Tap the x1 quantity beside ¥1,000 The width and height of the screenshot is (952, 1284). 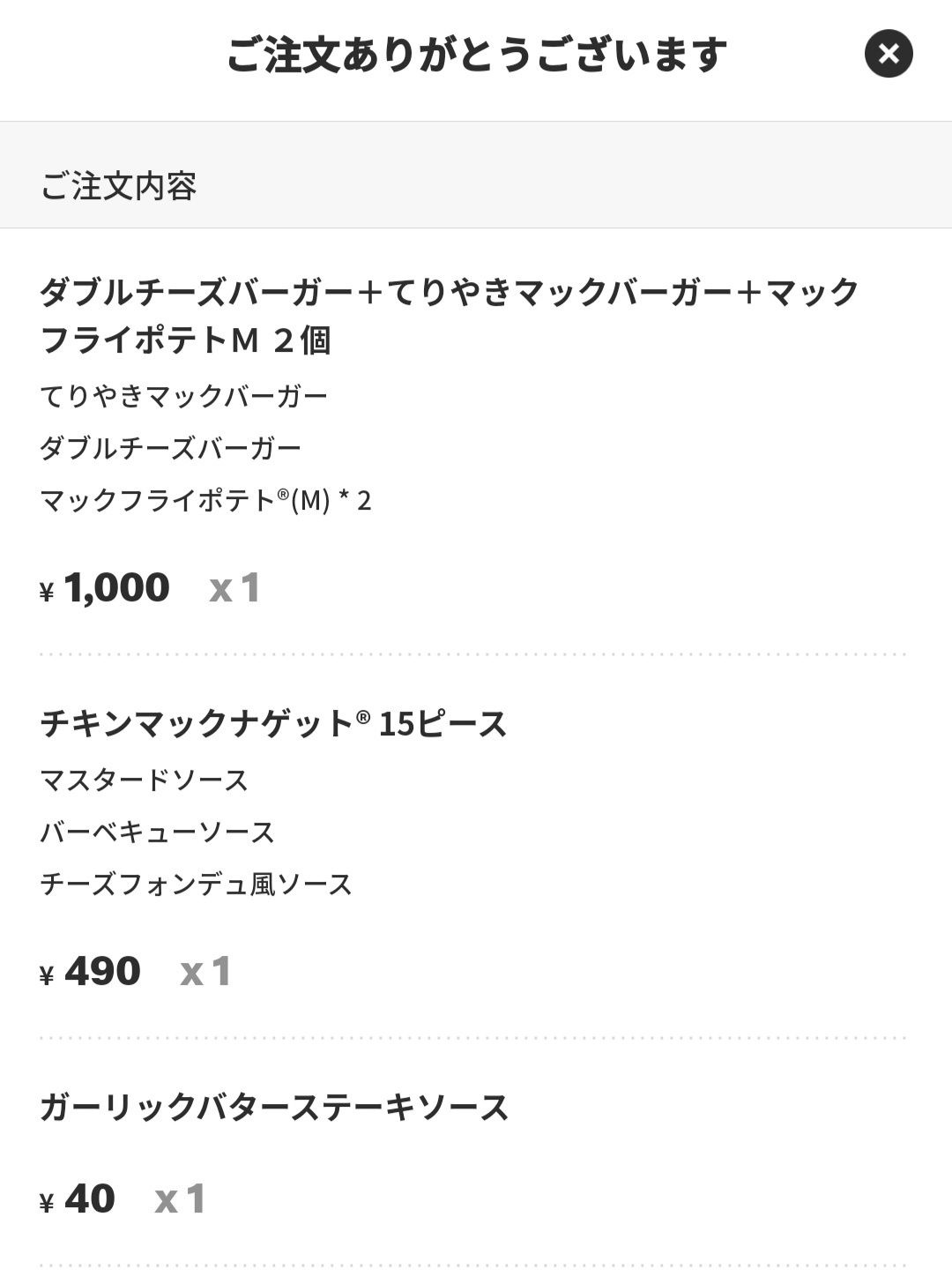click(x=234, y=588)
